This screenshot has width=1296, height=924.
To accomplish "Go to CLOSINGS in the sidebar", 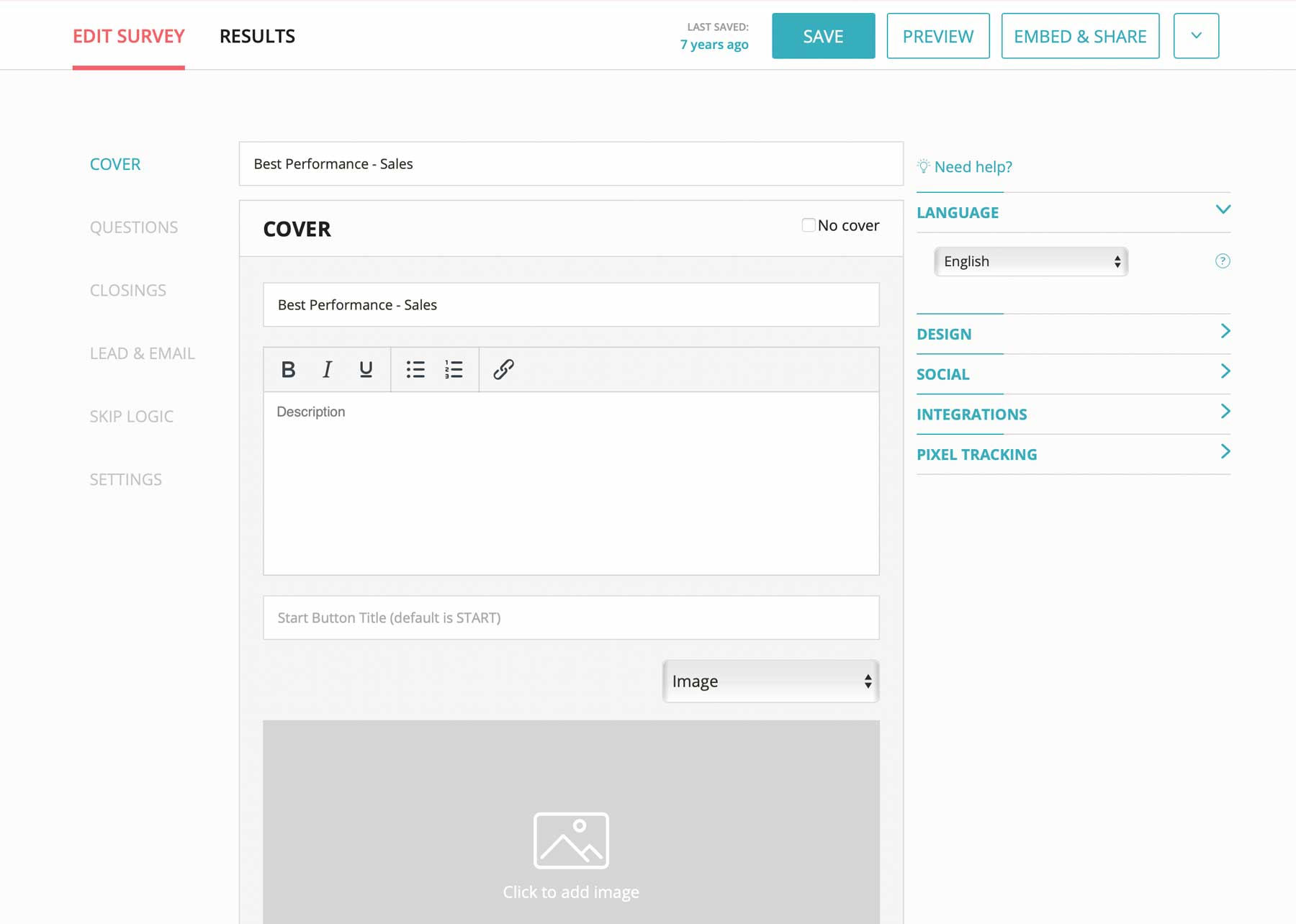I will pyautogui.click(x=128, y=290).
